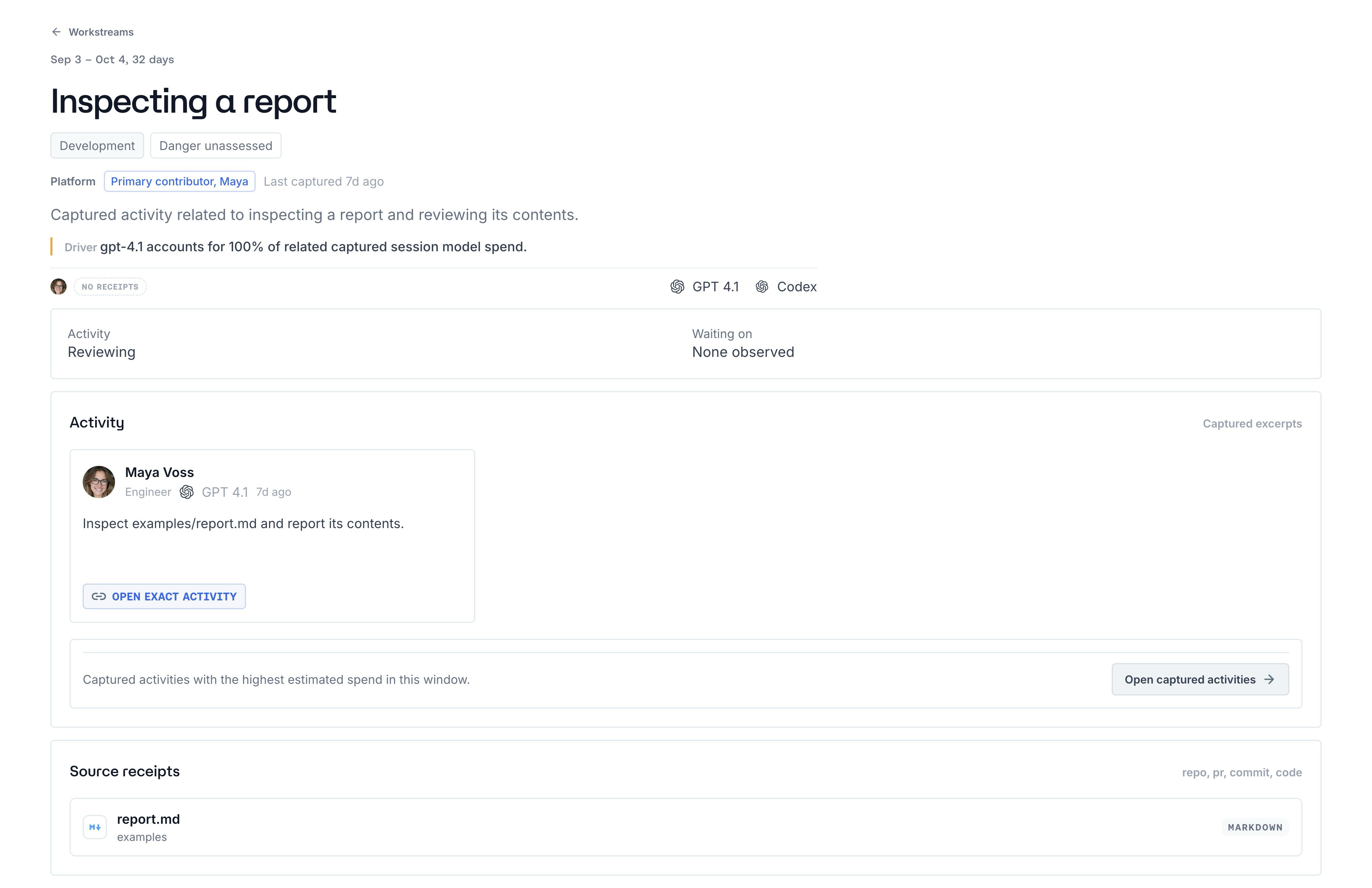
Task: Click the 'Sep 3 – Oct 4, 32 days' range
Action: [x=112, y=60]
